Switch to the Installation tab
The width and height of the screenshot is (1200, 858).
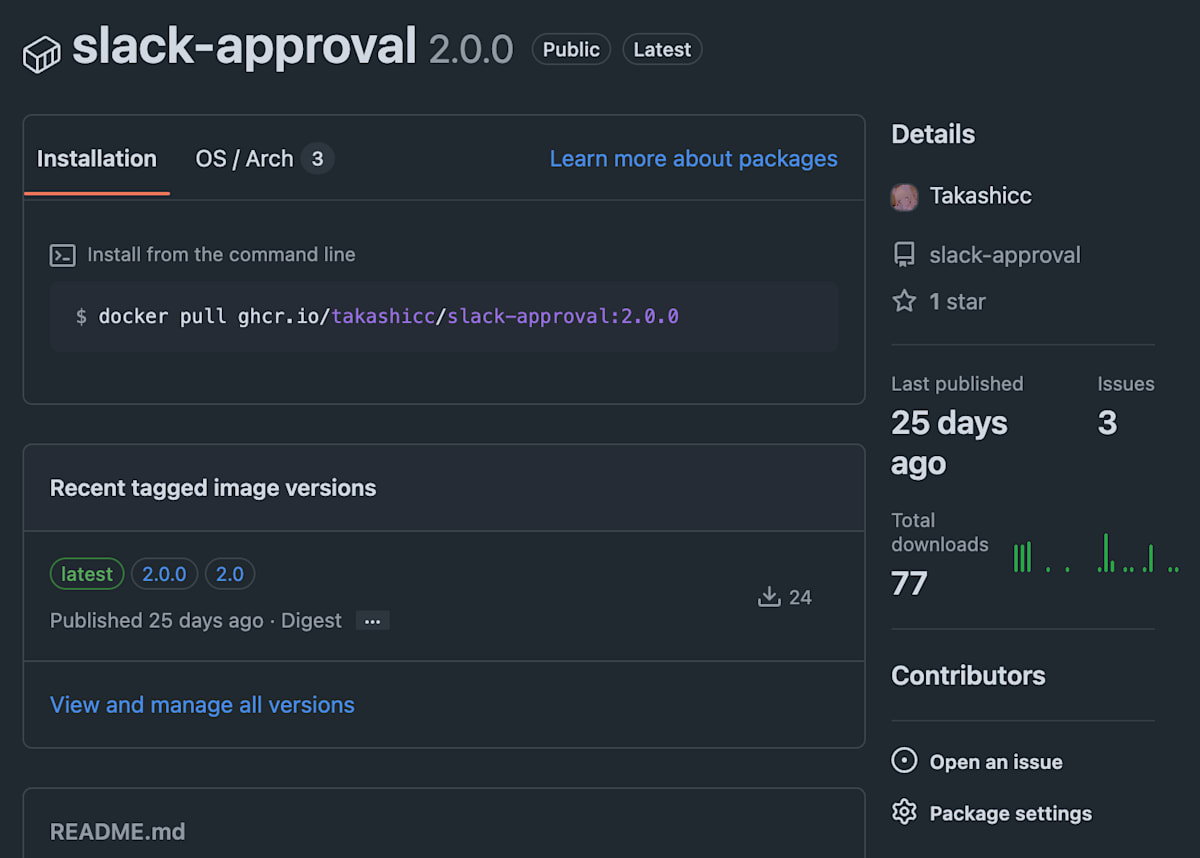[97, 158]
